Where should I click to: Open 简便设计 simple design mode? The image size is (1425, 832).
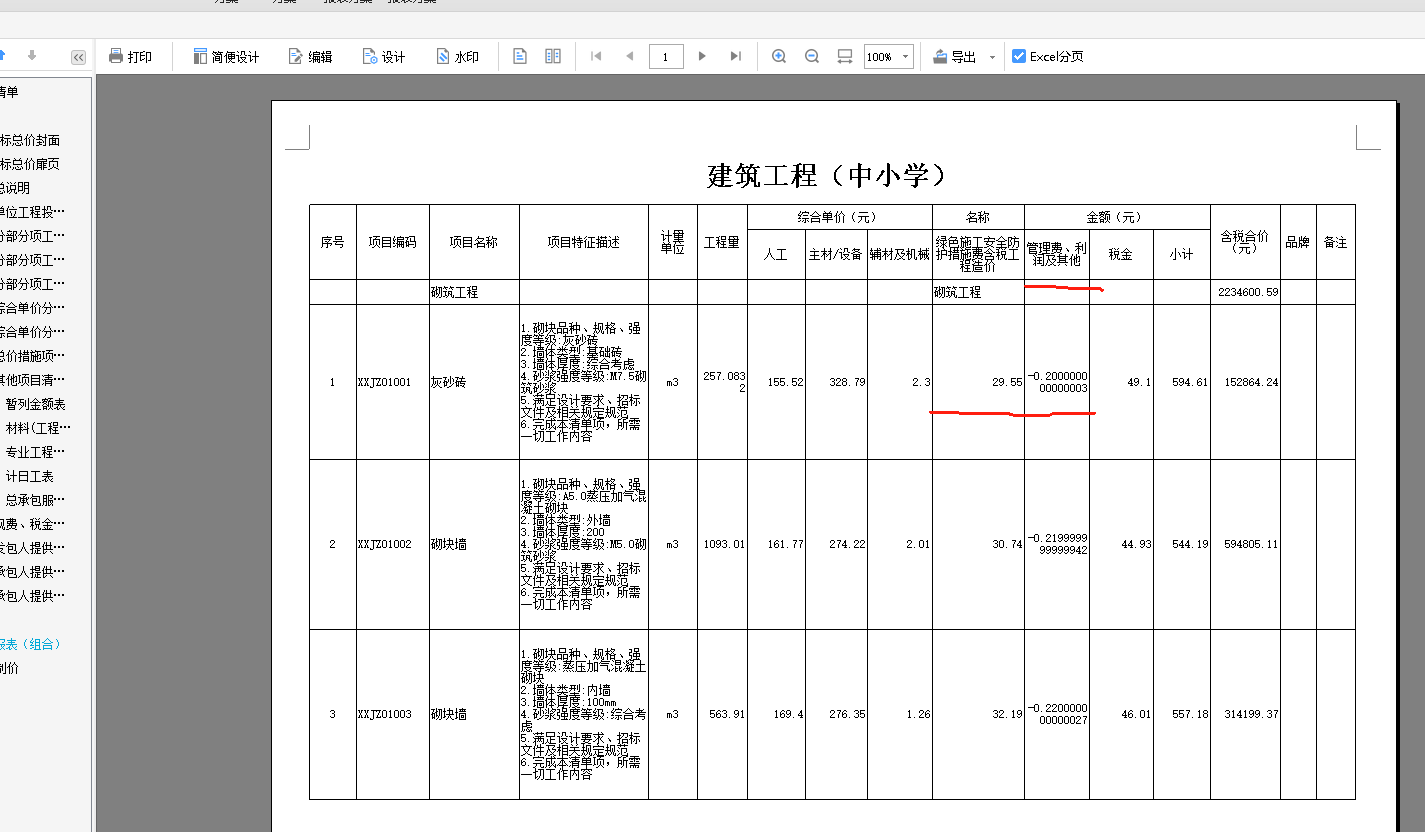pyautogui.click(x=225, y=57)
